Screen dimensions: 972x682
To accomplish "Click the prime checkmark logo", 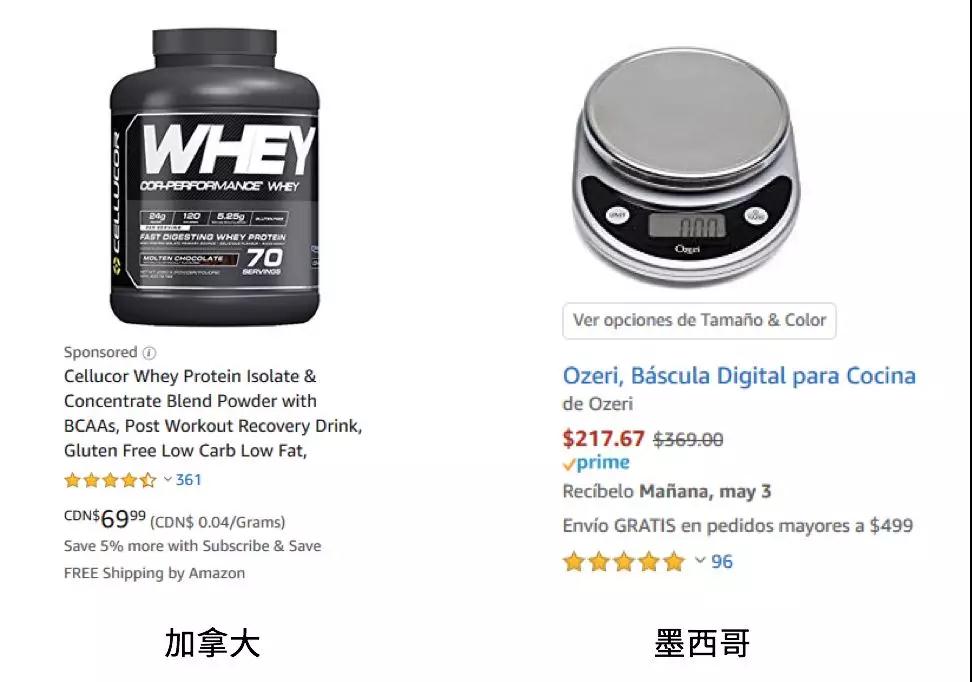I will pyautogui.click(x=596, y=463).
